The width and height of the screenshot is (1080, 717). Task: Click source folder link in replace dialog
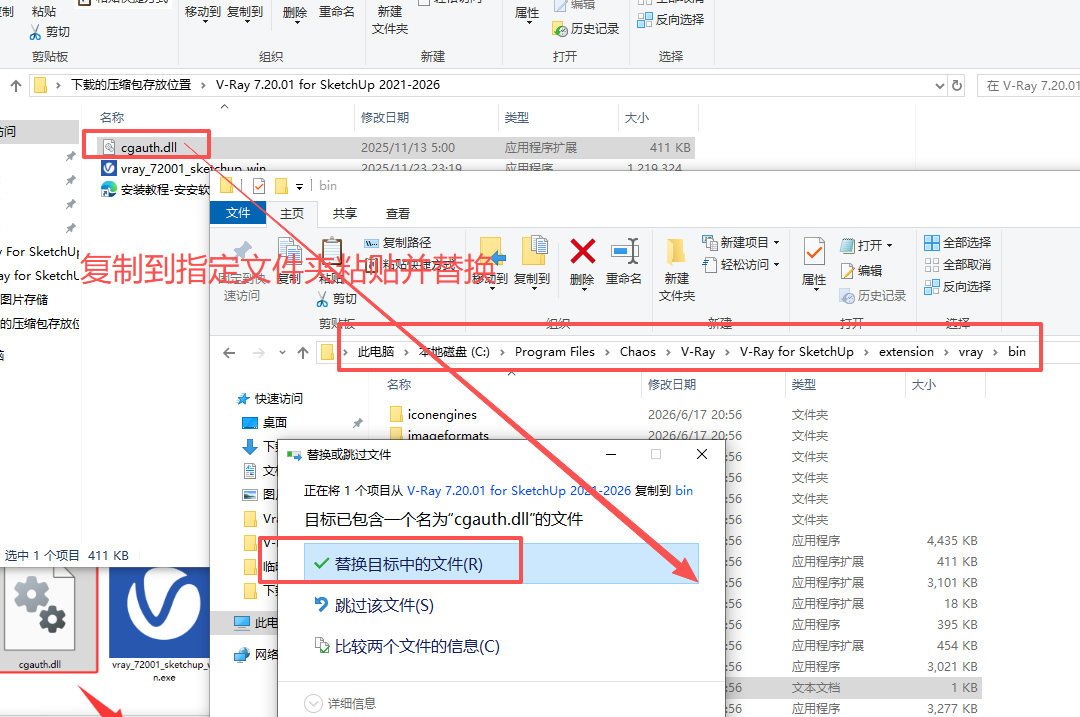(519, 490)
